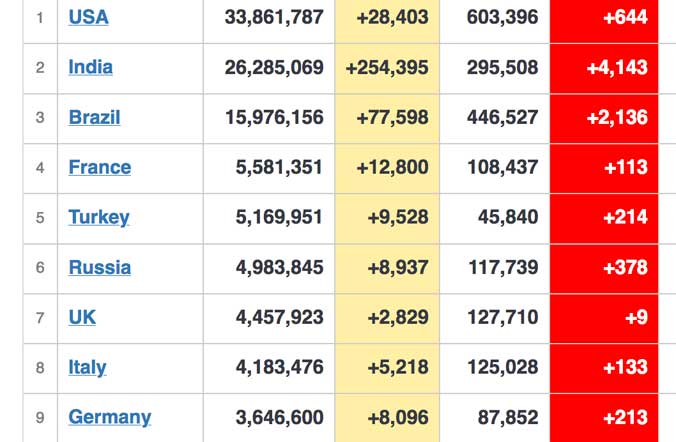
Task: Select Brazil new deaths cell +2,136
Action: click(604, 118)
